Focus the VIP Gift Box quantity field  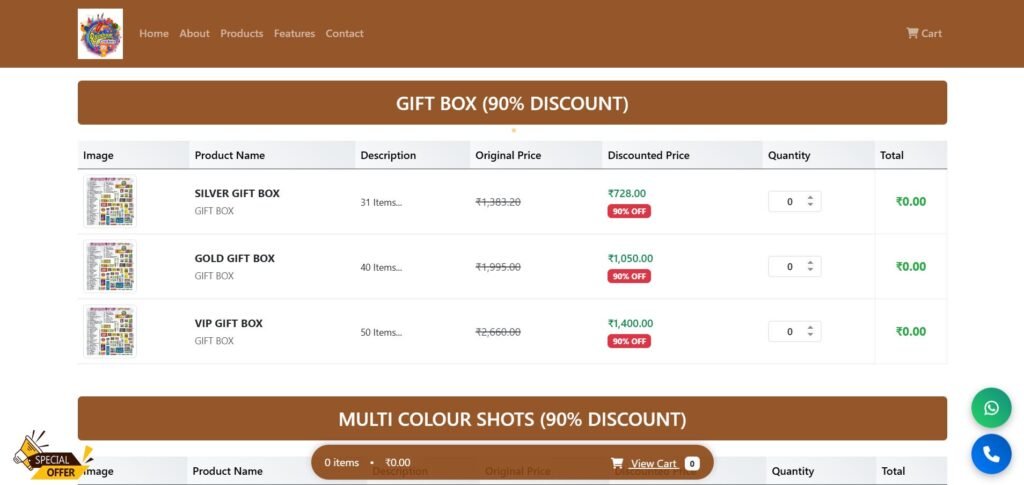(788, 332)
